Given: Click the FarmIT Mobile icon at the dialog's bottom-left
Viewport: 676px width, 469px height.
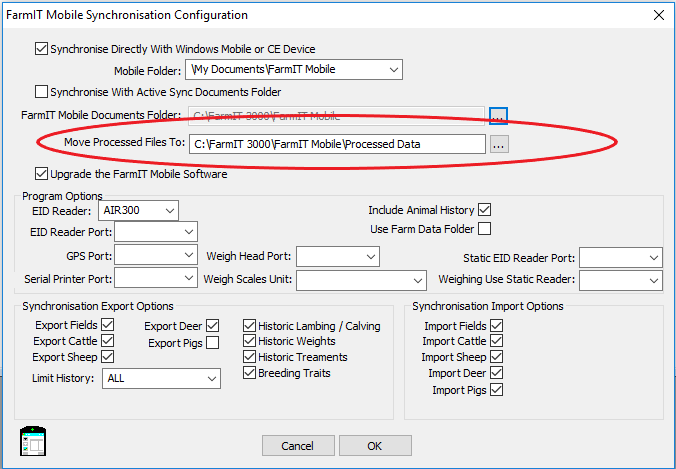Looking at the screenshot, I should [x=33, y=441].
